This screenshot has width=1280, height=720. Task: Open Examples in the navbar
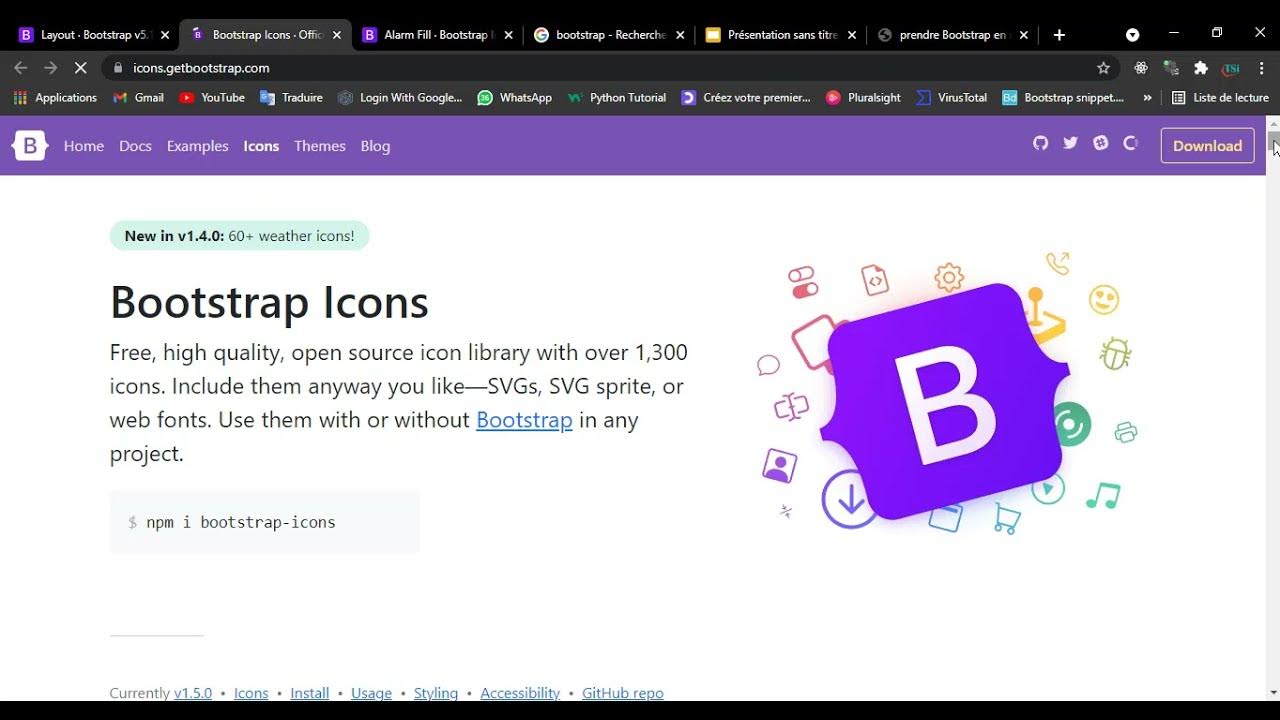coord(198,146)
